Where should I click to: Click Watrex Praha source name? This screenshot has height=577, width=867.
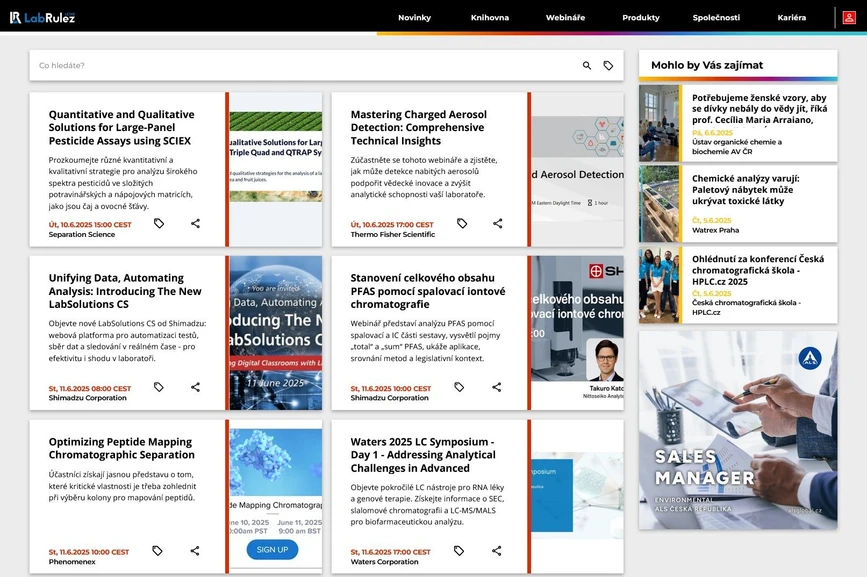715,230
